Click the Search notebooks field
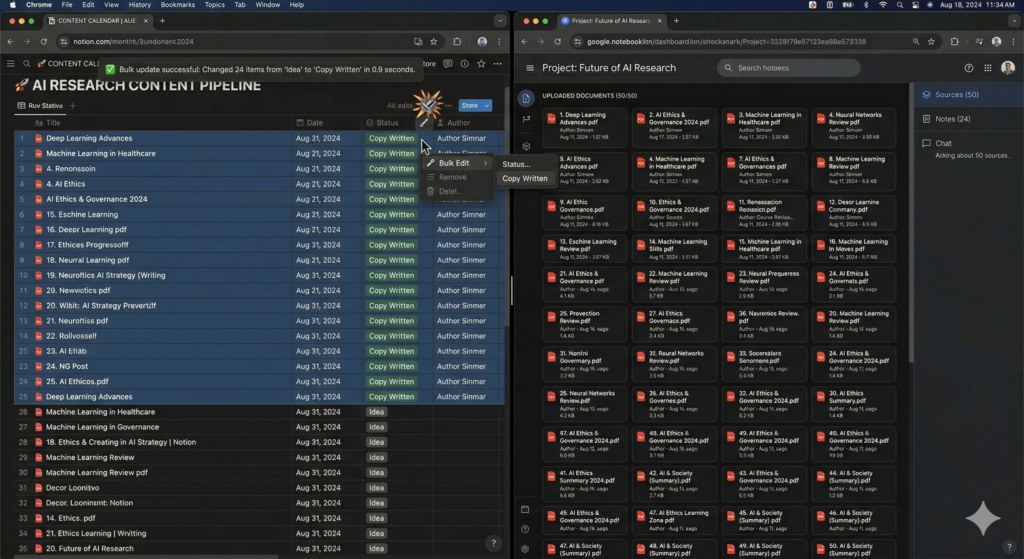 point(788,68)
